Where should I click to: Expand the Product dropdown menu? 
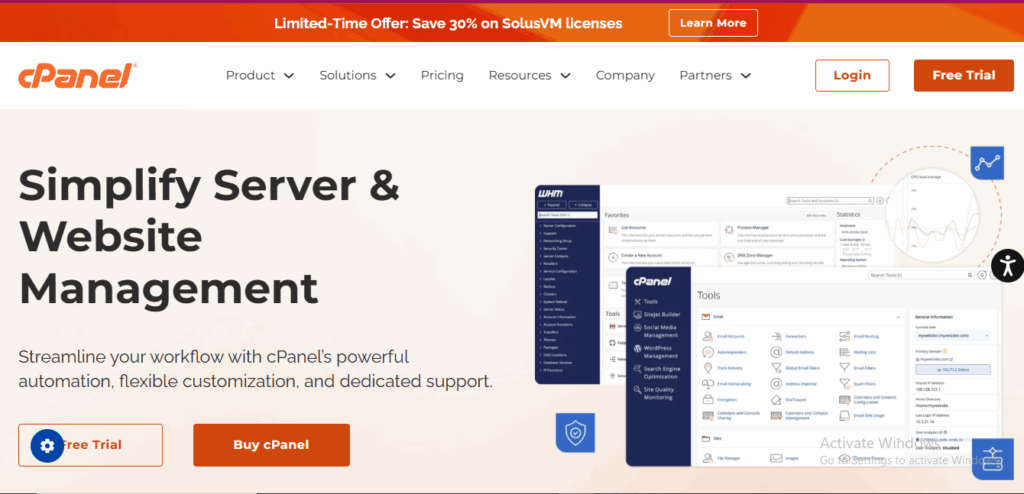(x=260, y=75)
